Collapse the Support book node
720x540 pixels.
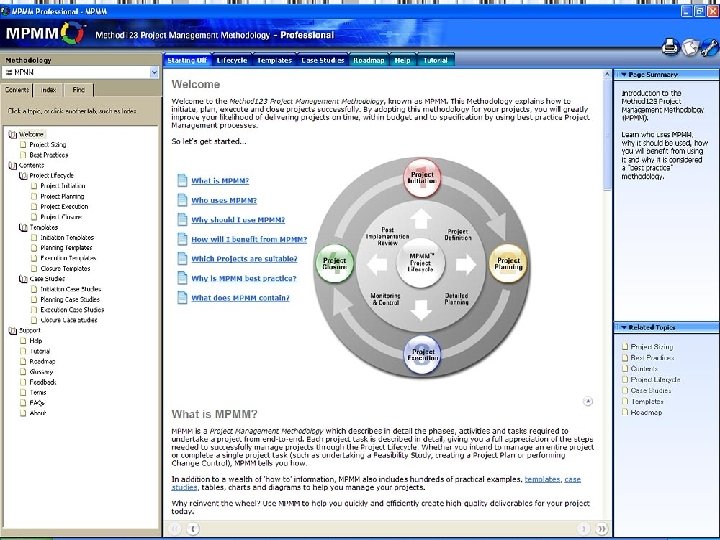(x=12, y=331)
